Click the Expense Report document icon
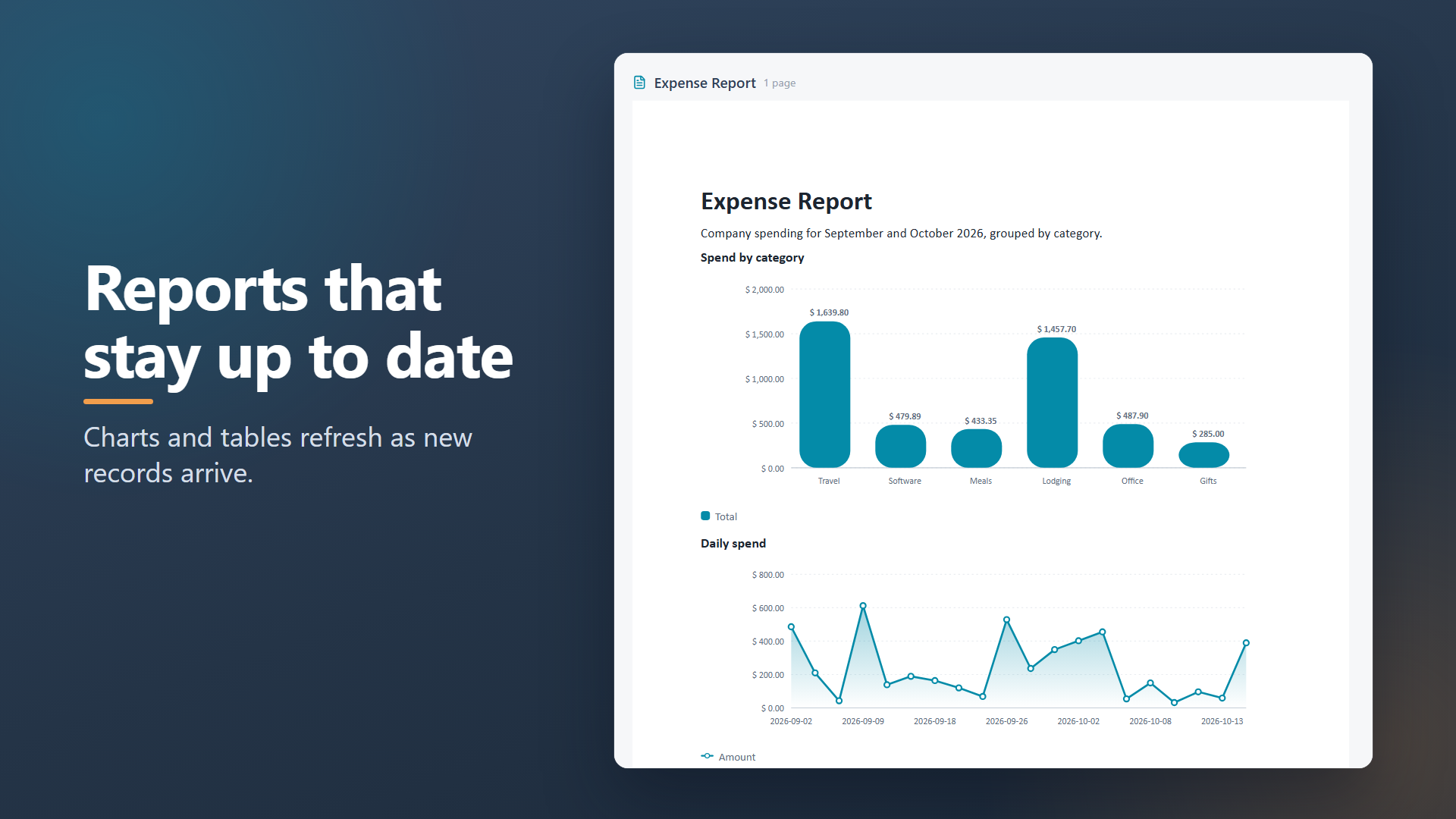1456x819 pixels. [x=639, y=83]
